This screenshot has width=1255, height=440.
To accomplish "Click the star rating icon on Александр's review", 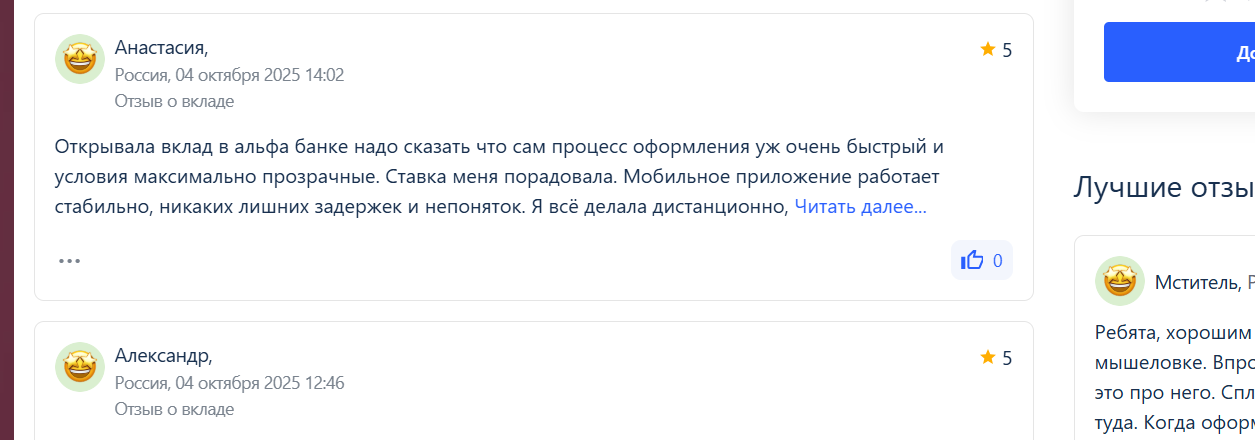I will click(988, 357).
